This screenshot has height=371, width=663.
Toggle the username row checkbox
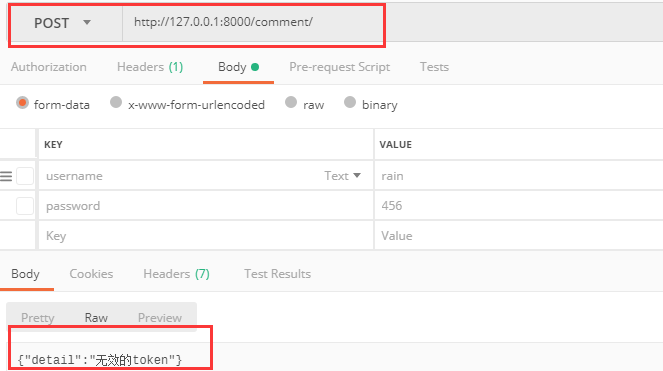(x=25, y=176)
